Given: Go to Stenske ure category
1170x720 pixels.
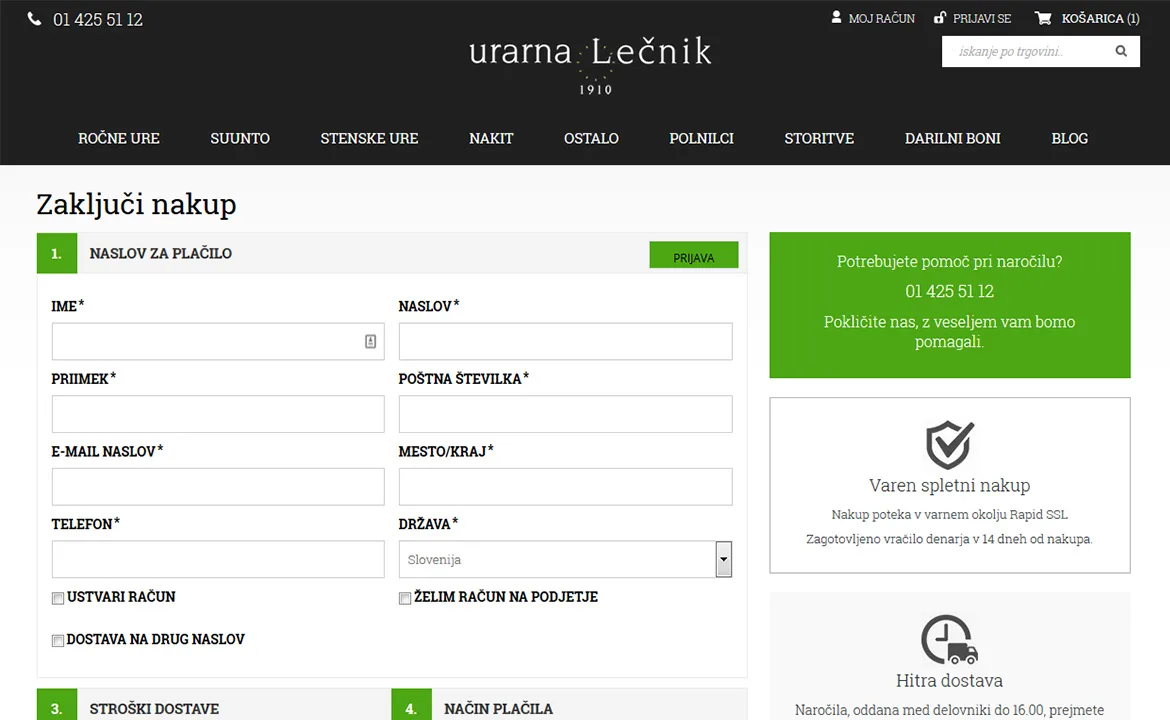Looking at the screenshot, I should [369, 138].
